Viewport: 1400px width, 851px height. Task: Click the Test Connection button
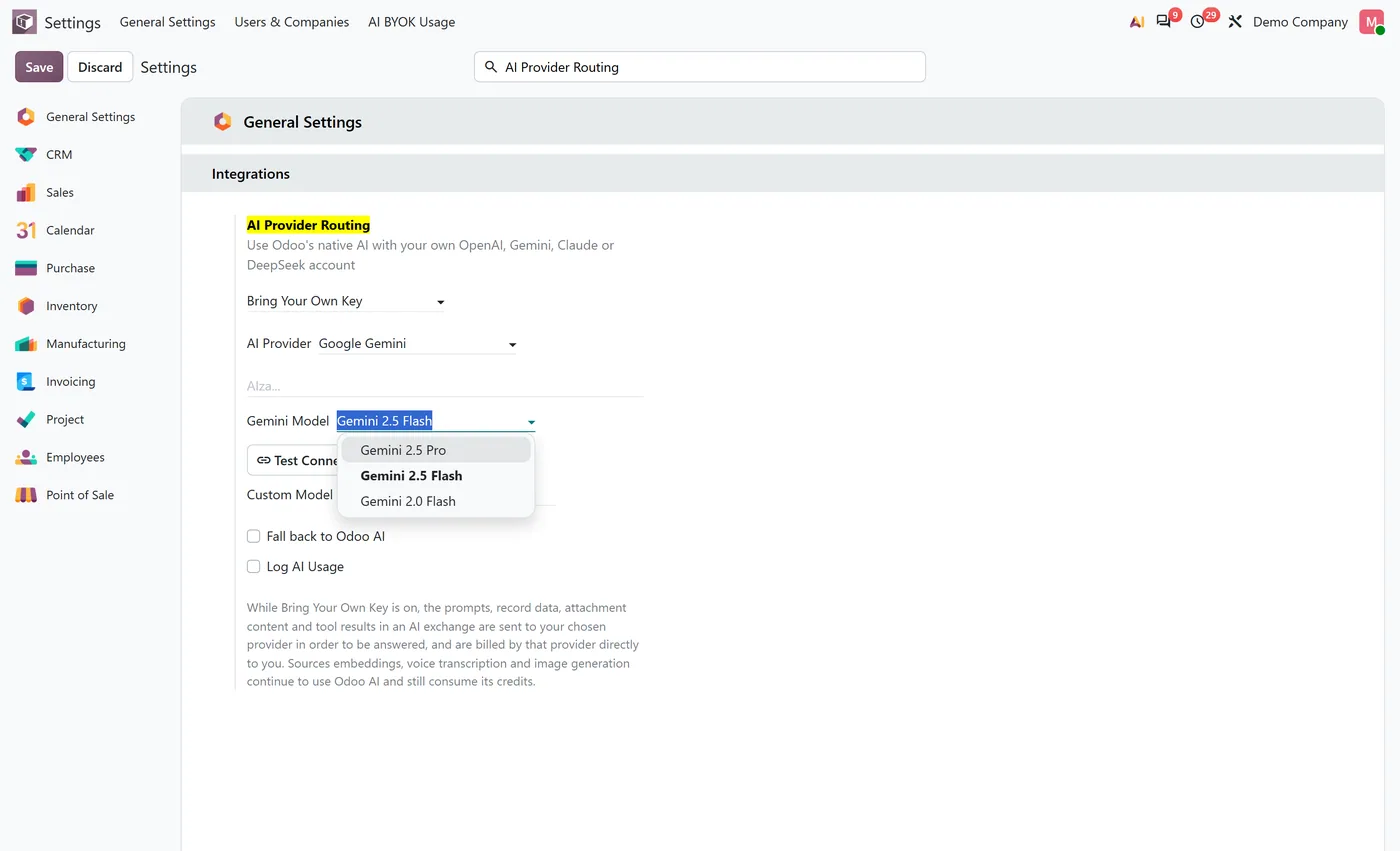click(x=294, y=461)
